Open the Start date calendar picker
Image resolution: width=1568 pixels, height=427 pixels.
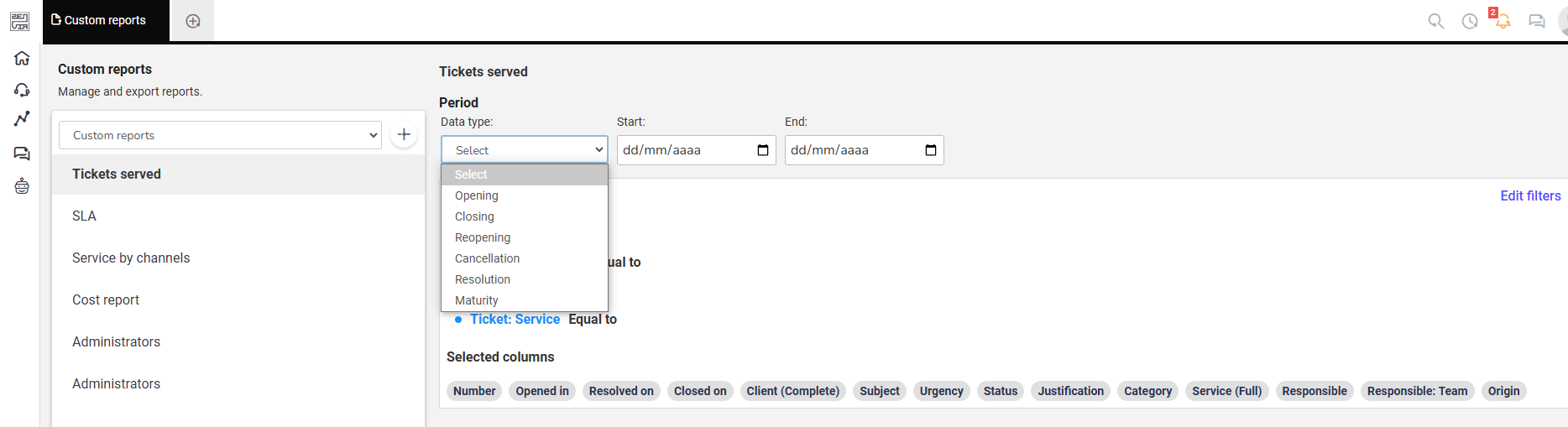[x=763, y=150]
